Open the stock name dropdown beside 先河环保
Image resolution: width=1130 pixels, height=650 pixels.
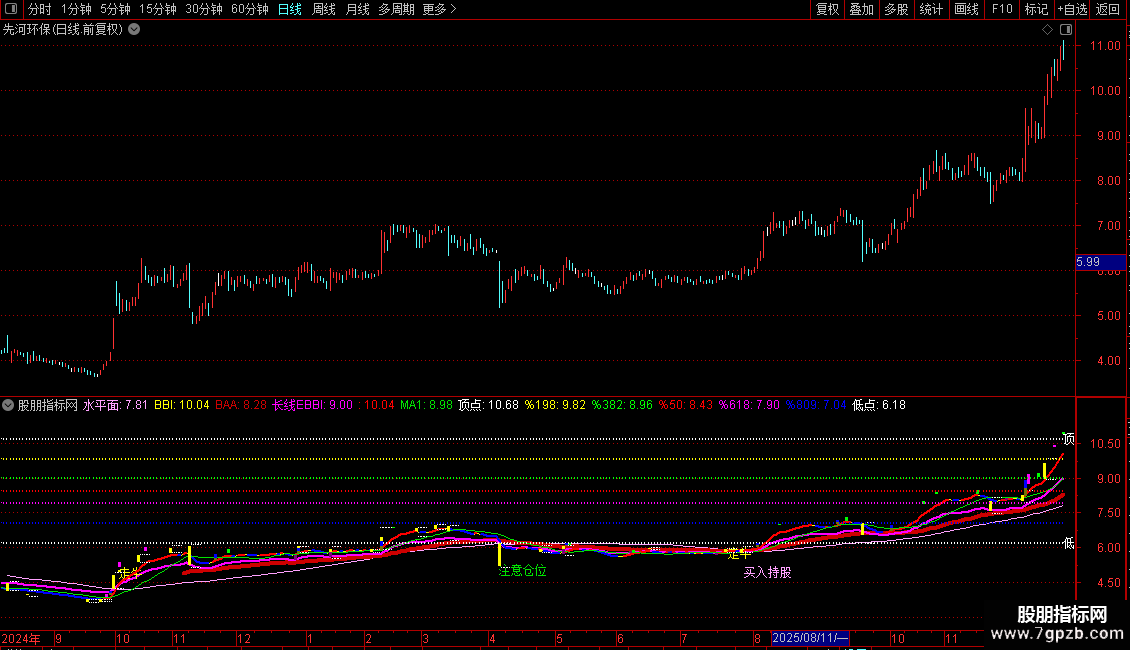click(134, 29)
